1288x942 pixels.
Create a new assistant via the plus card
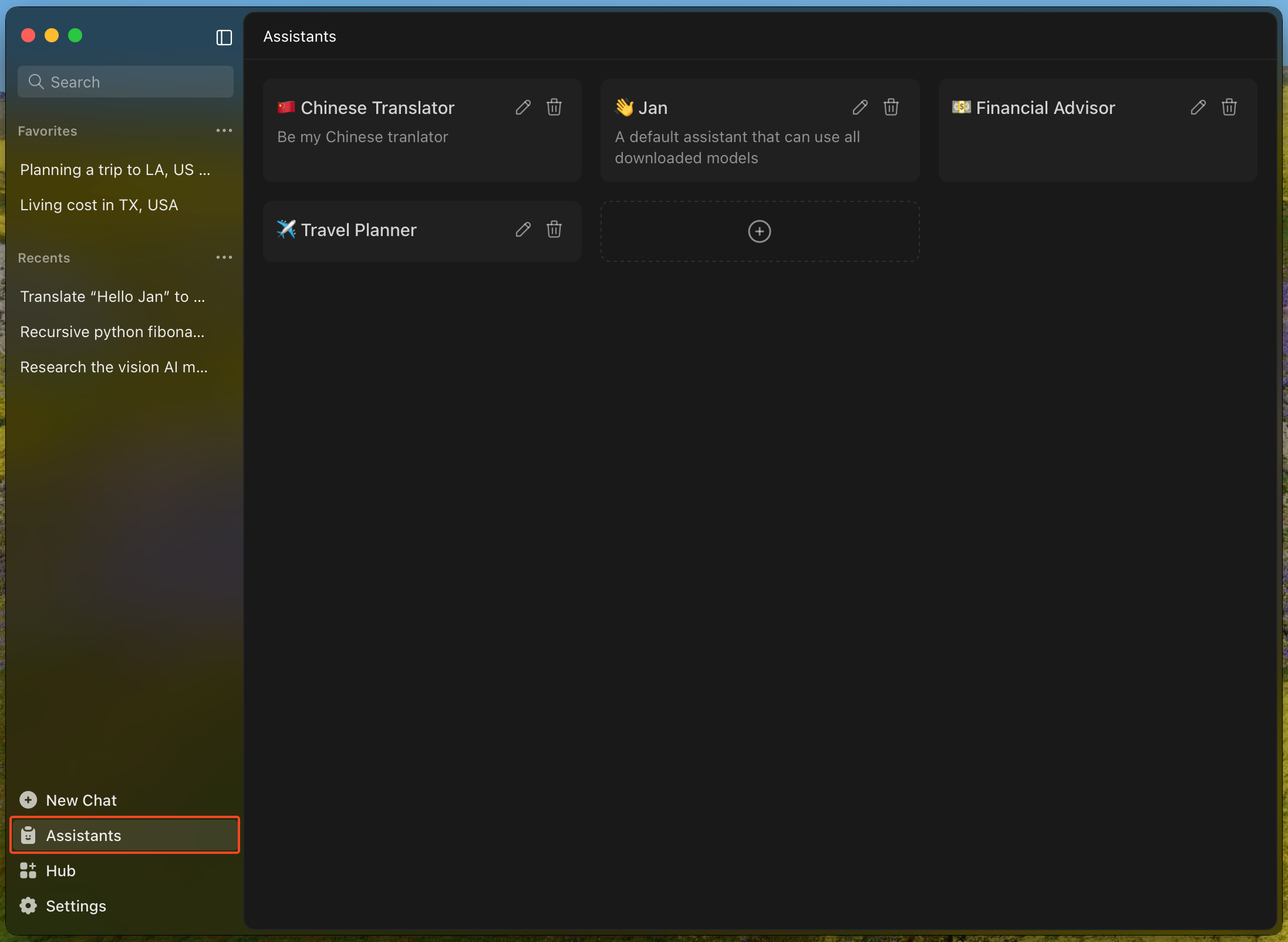click(x=759, y=231)
